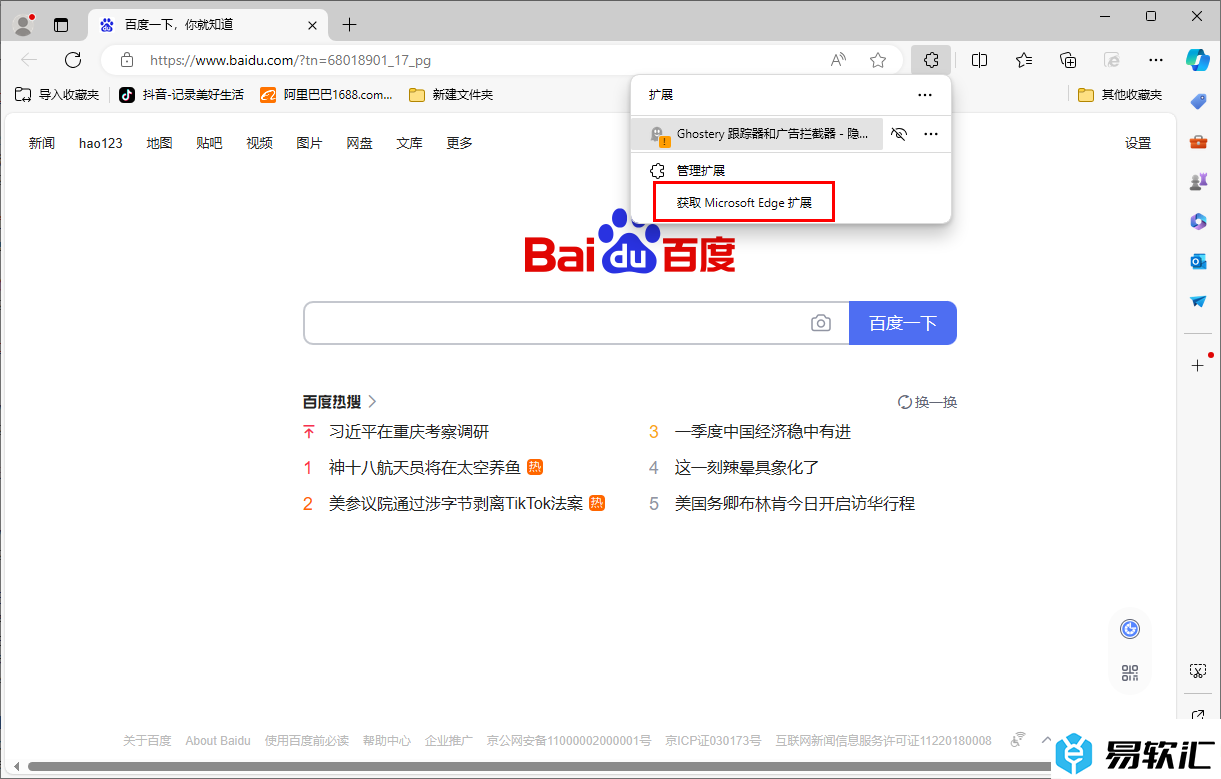Open the Outlook icon in the sidebar
Screen dimensions: 1221x779
pyautogui.click(x=1198, y=261)
